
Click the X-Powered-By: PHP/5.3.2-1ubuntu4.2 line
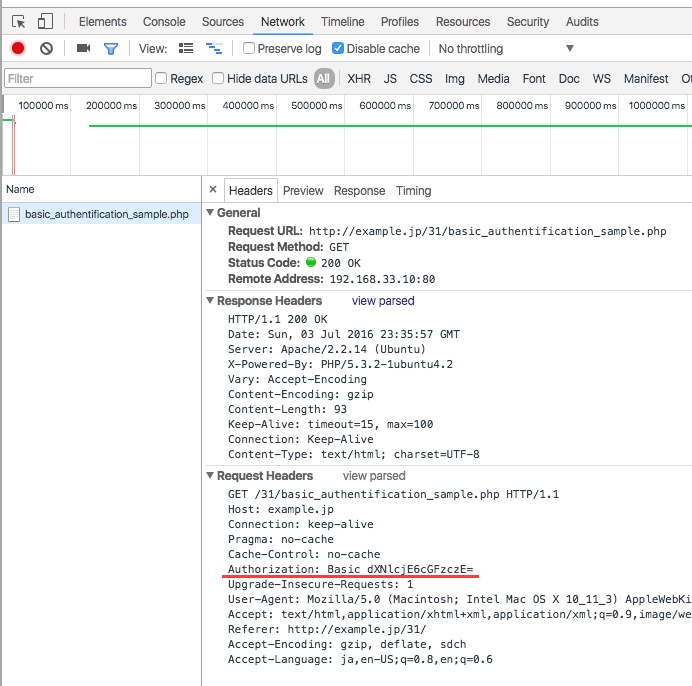click(x=340, y=364)
